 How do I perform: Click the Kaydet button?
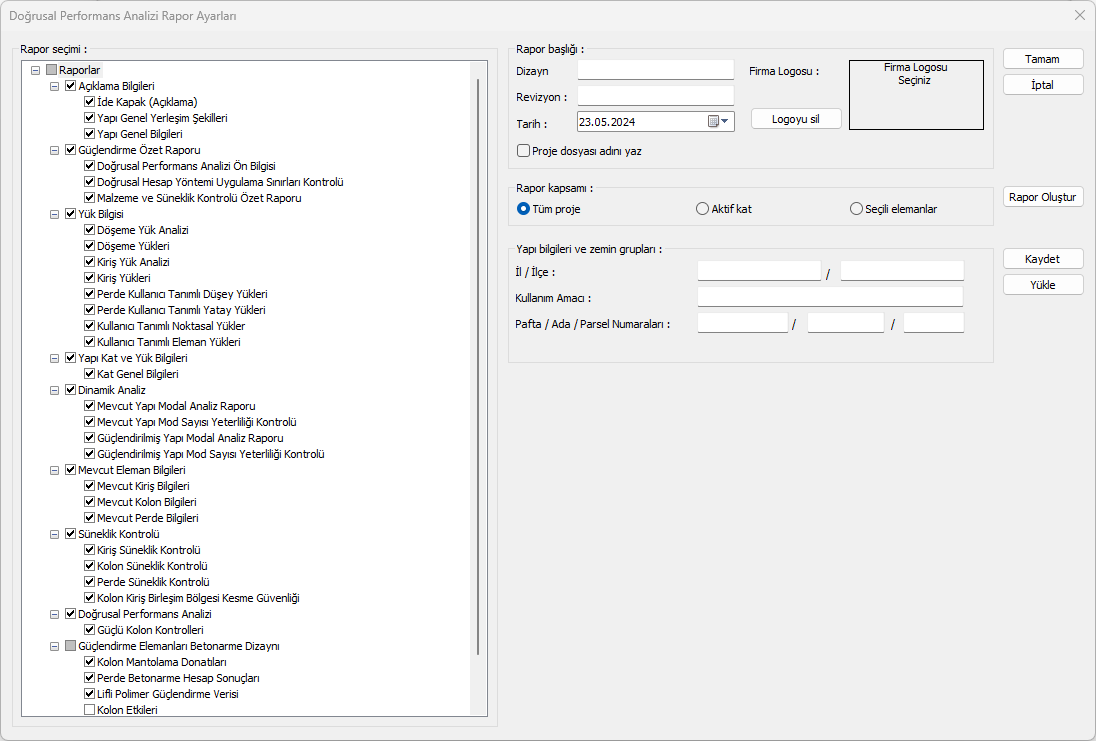[1042, 259]
